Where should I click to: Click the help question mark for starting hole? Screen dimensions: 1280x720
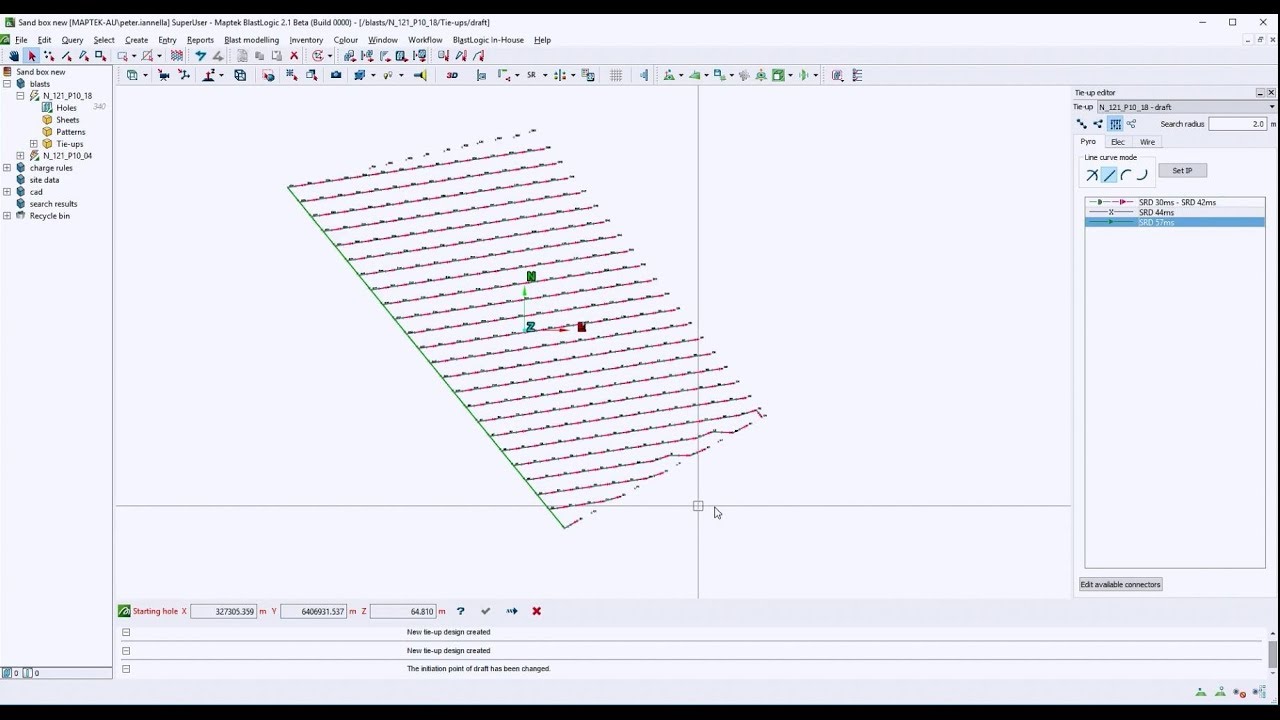point(460,611)
